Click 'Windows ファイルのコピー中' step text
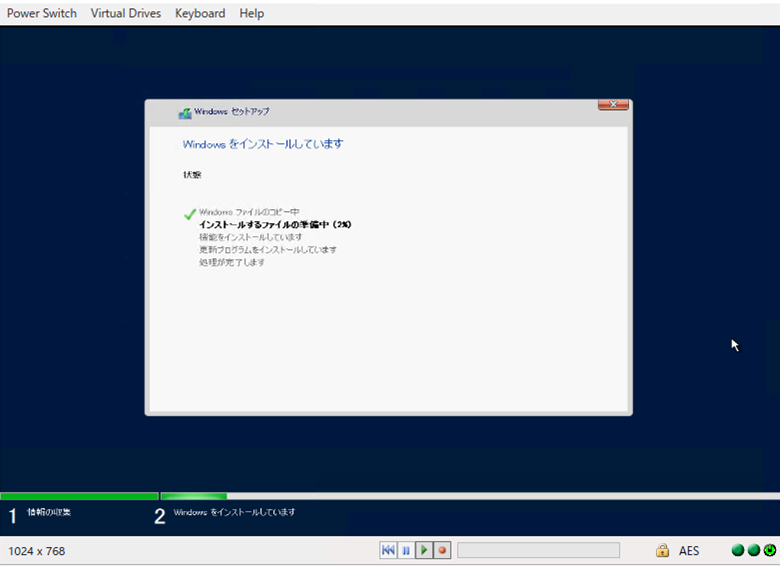 pyautogui.click(x=249, y=212)
